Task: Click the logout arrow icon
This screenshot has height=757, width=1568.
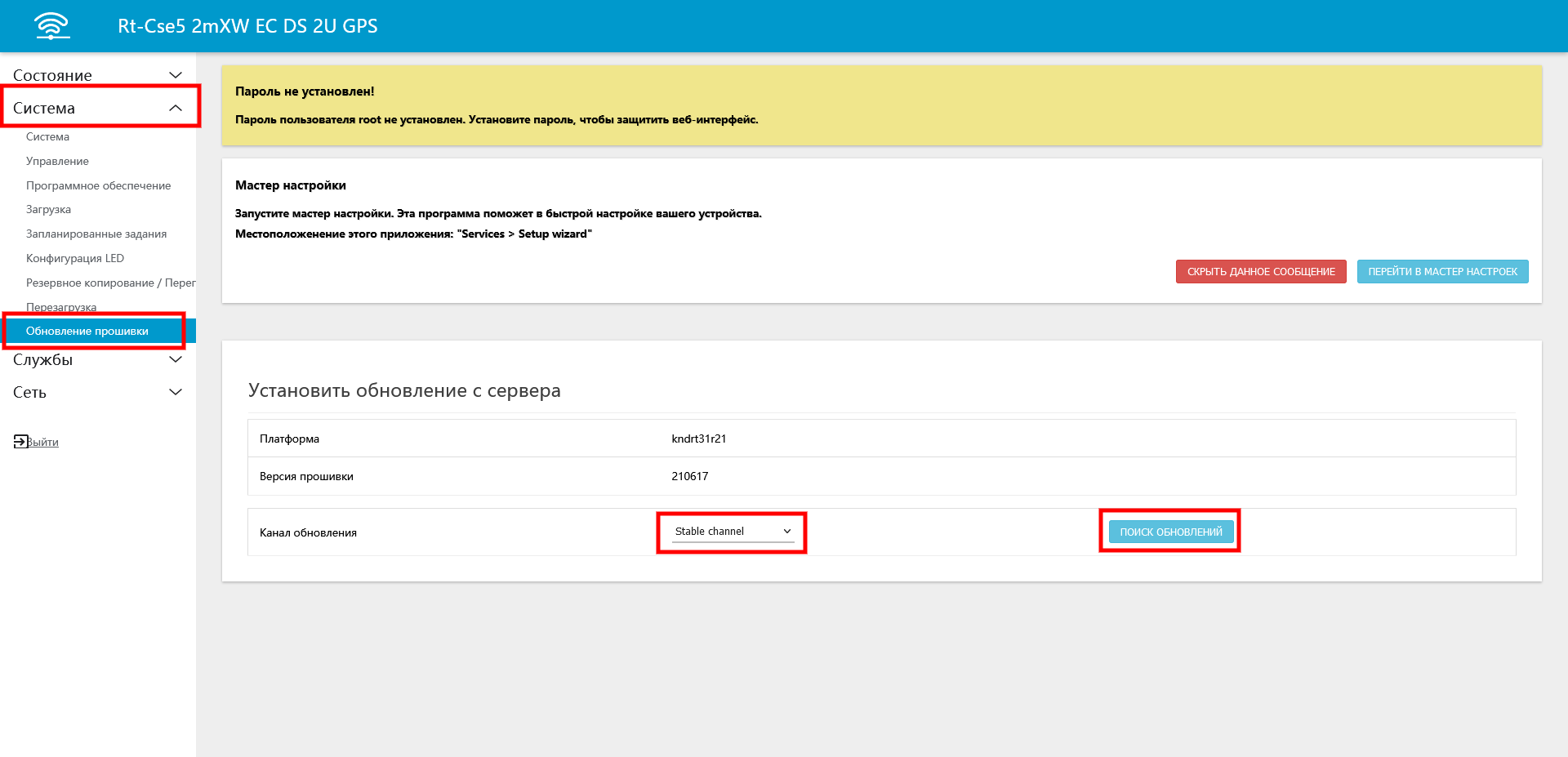Action: [x=20, y=442]
